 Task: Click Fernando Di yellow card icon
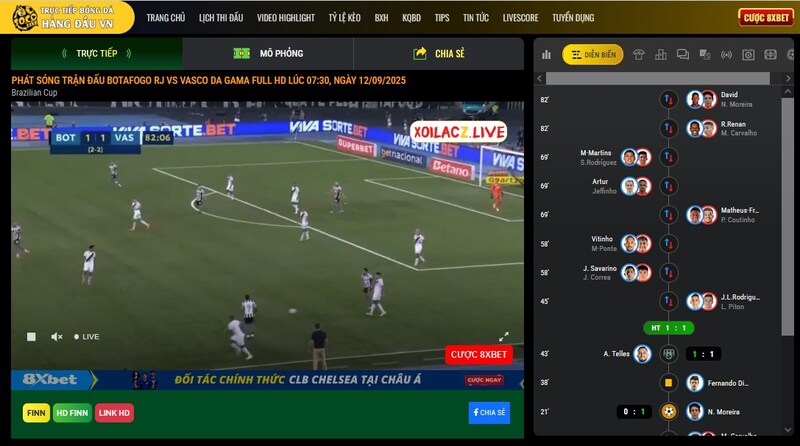click(668, 382)
